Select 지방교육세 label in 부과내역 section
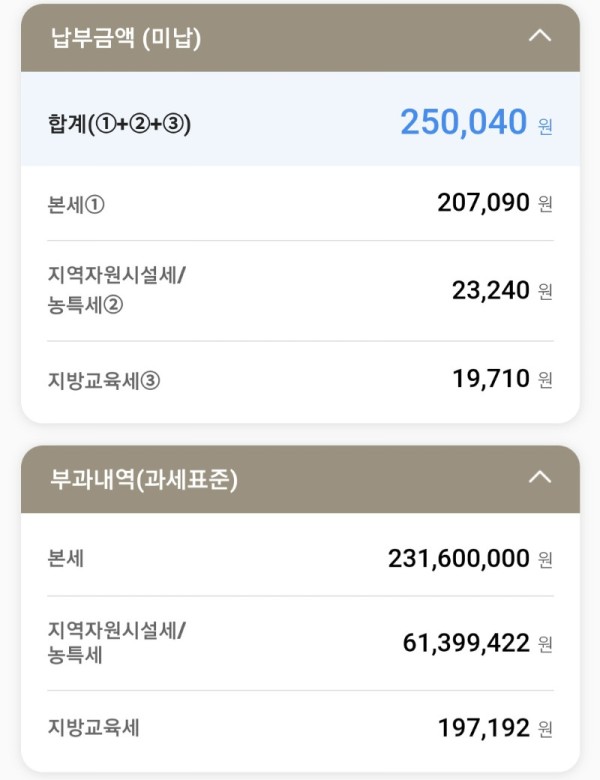Viewport: 600px width, 780px height. tap(93, 727)
